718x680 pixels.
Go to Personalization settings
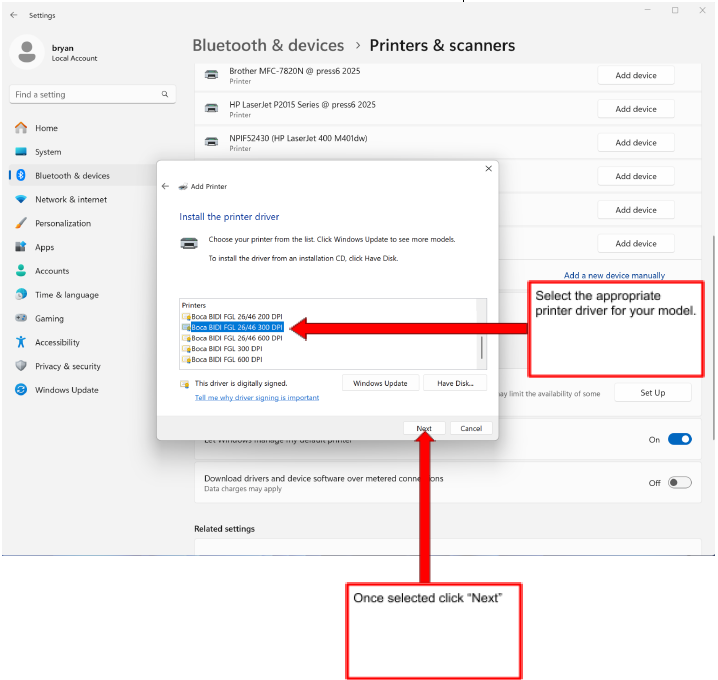coord(63,223)
